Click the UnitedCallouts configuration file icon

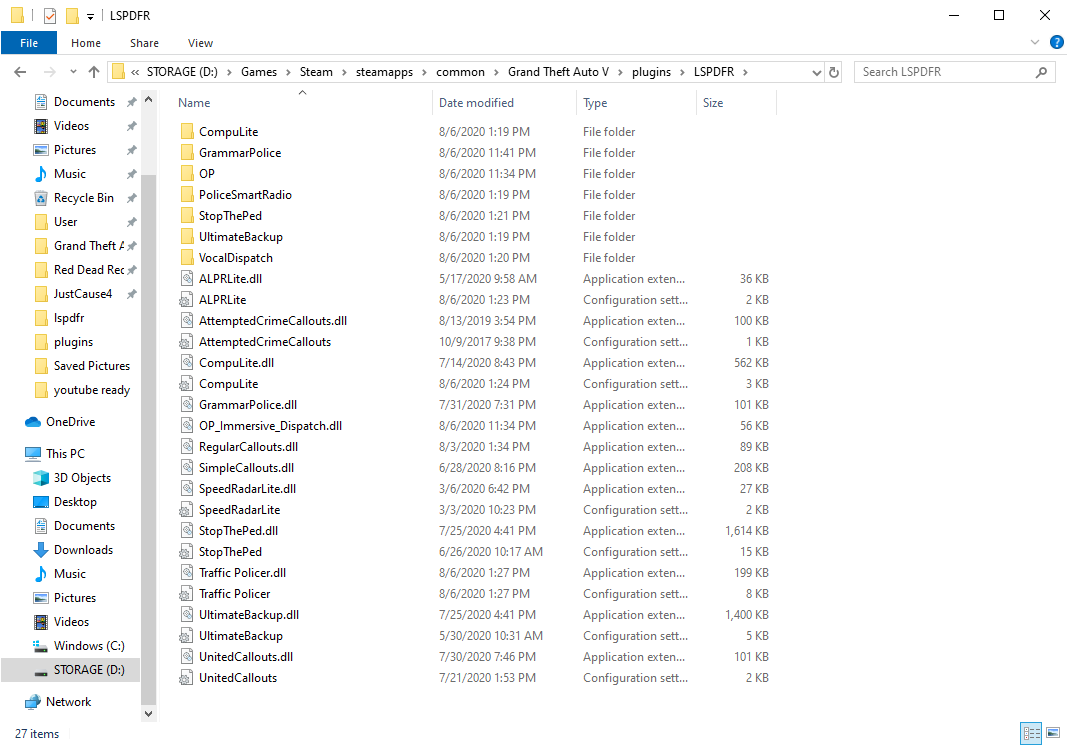tap(186, 678)
